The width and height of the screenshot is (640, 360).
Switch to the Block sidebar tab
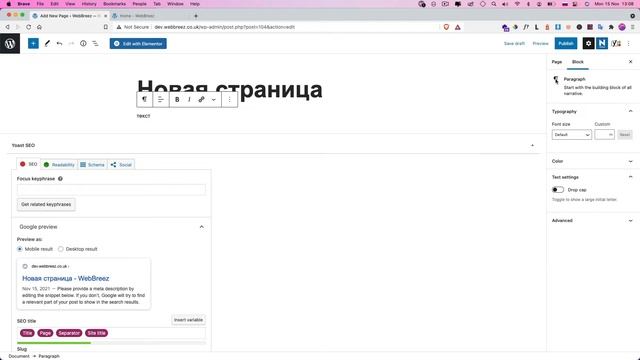tap(578, 62)
